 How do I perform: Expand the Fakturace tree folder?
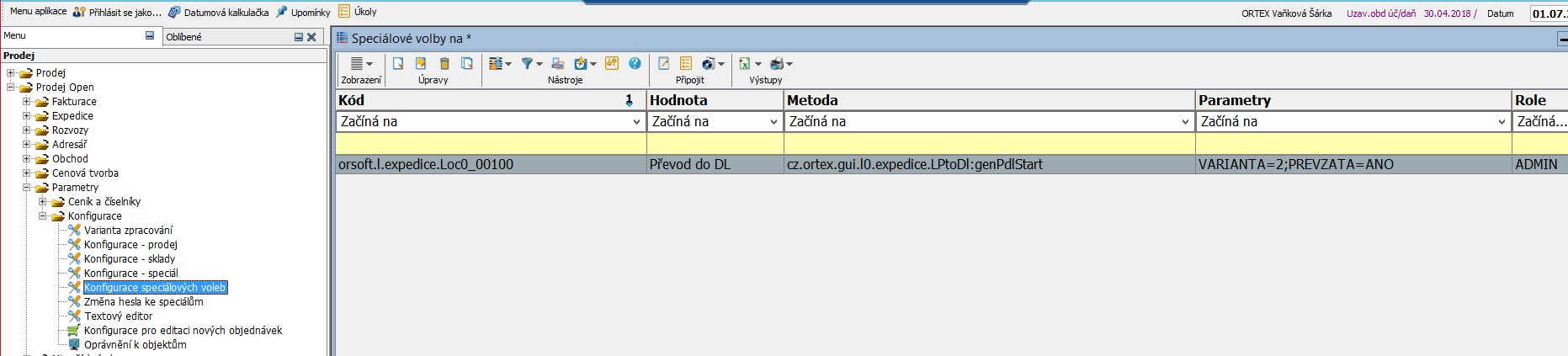27,102
